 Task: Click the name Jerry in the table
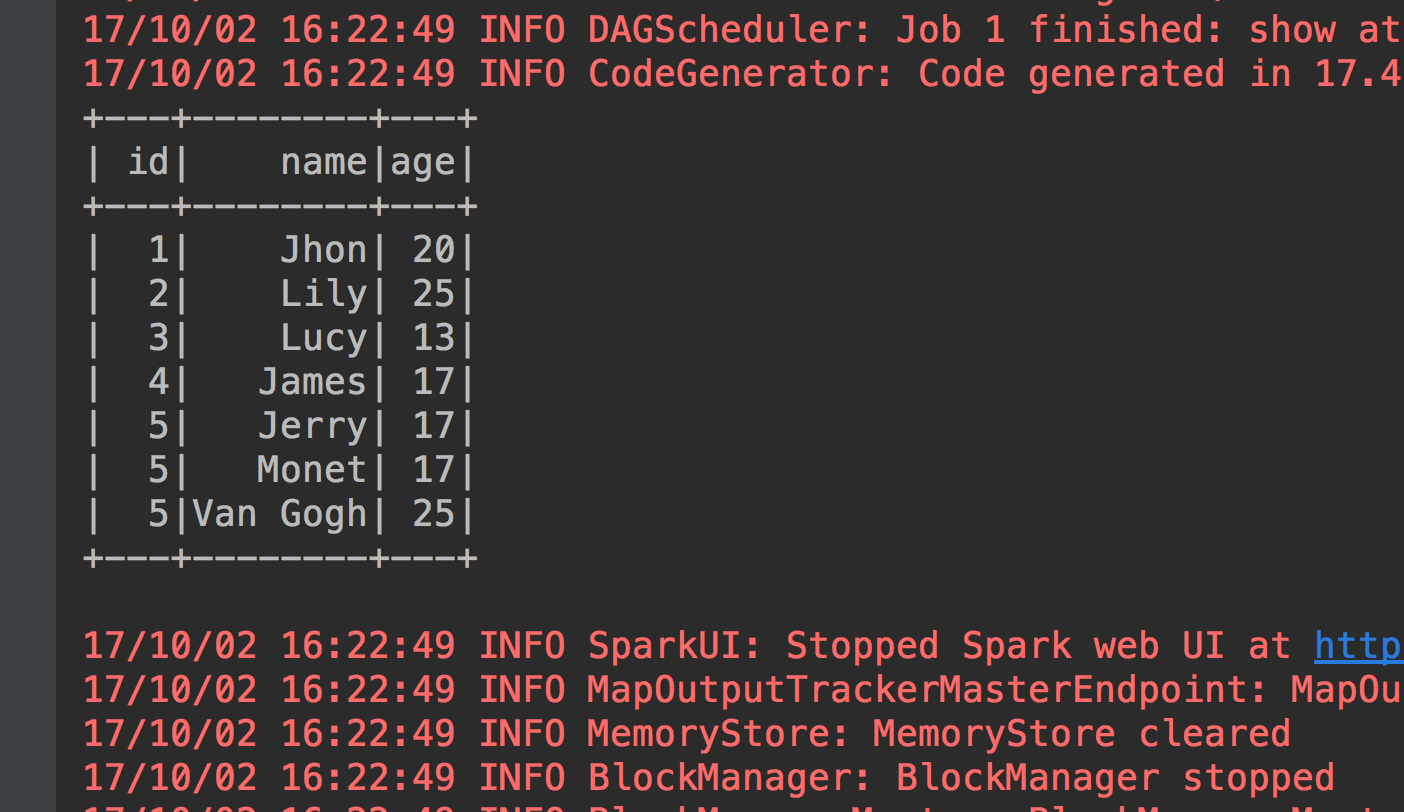[x=313, y=427]
